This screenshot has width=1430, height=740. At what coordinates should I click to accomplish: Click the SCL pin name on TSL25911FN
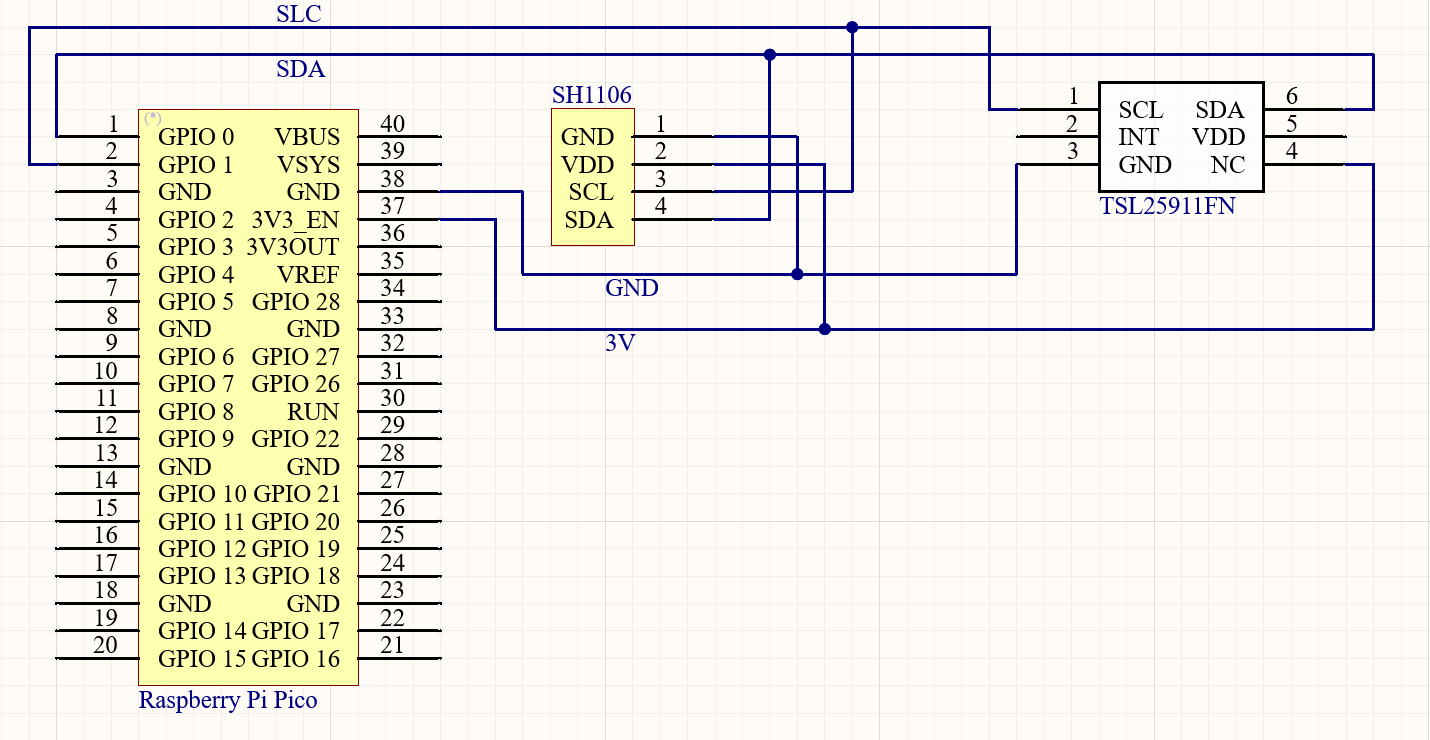pyautogui.click(x=1141, y=110)
